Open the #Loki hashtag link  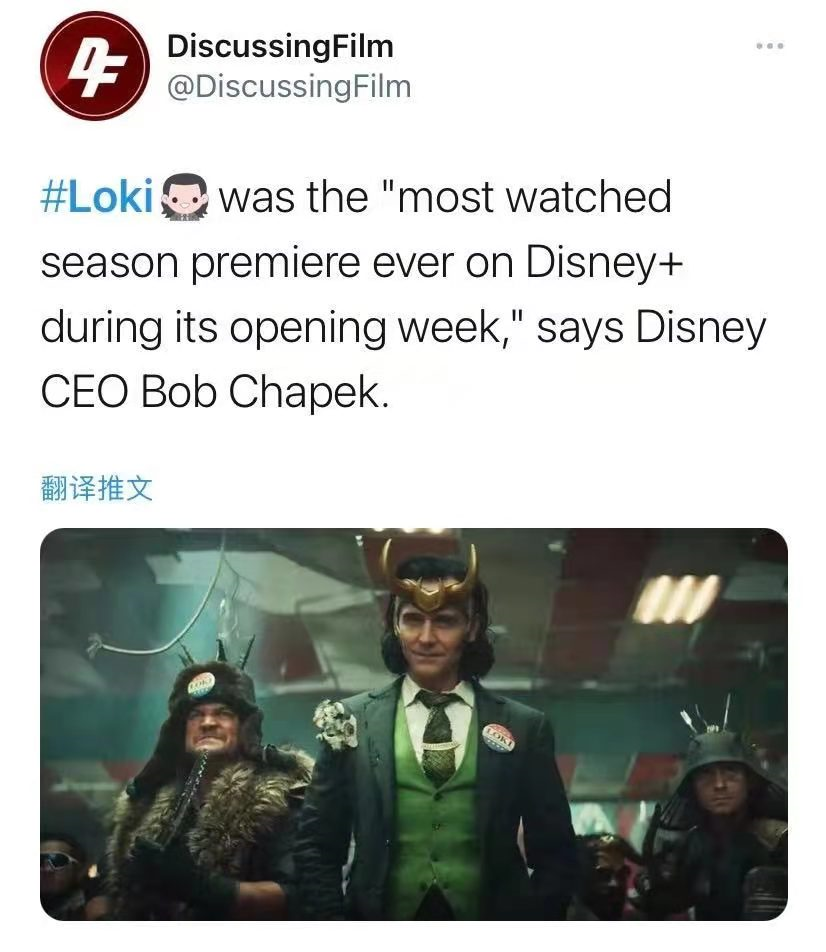click(97, 197)
